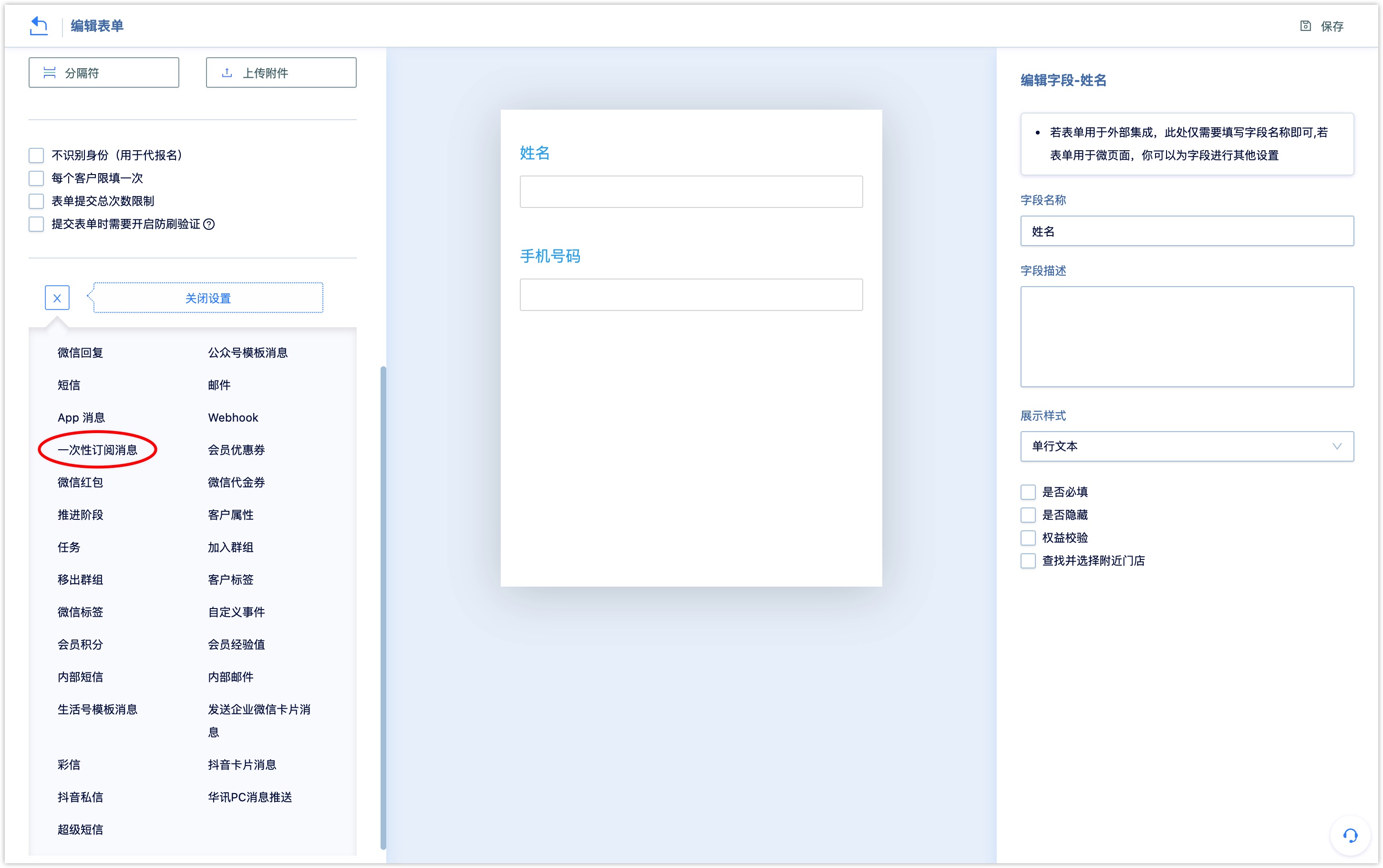Toggle 查找并选择附近门店 checkbox
The height and width of the screenshot is (868, 1383).
1028,561
